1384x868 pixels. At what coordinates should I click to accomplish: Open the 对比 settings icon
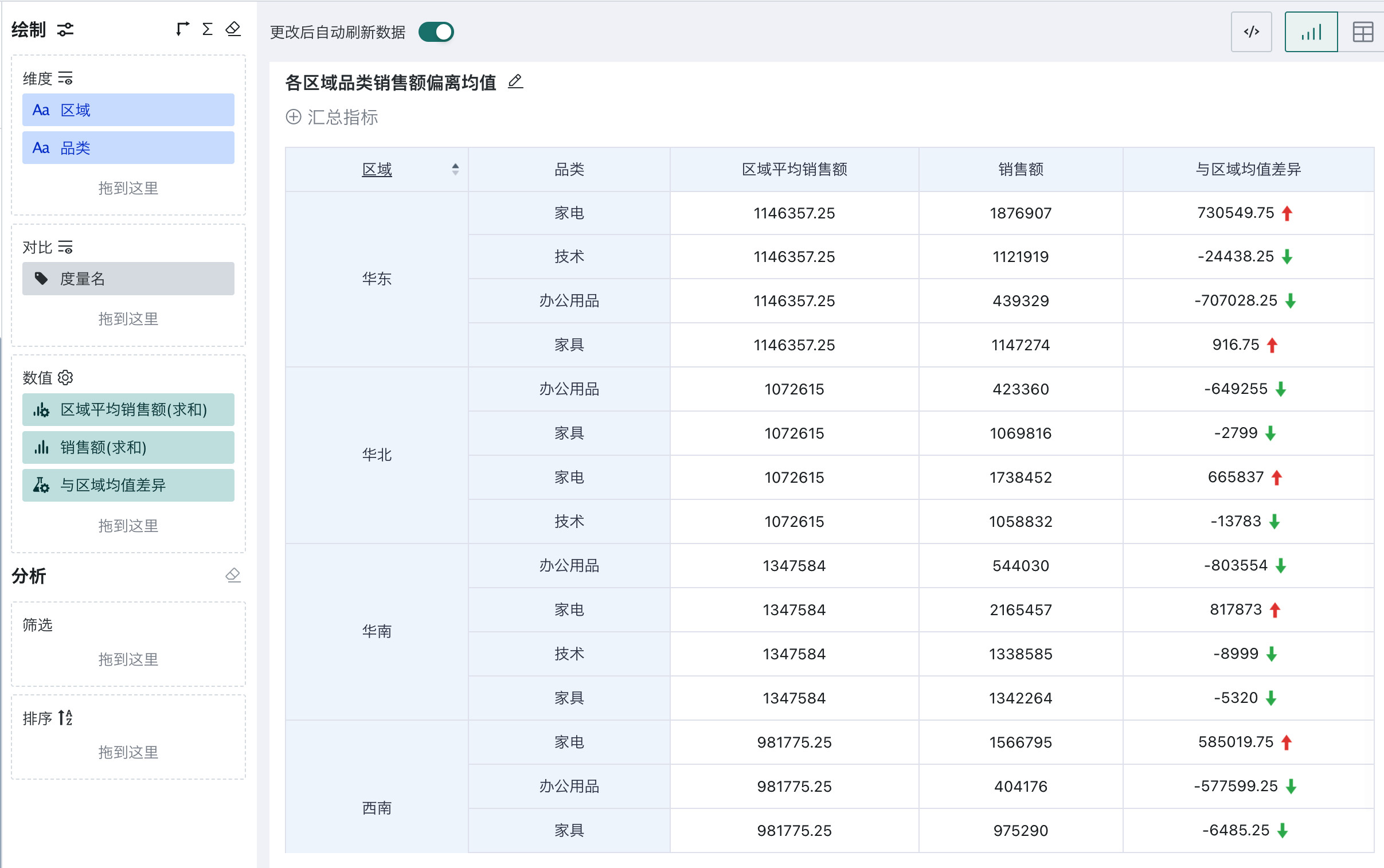[x=65, y=247]
